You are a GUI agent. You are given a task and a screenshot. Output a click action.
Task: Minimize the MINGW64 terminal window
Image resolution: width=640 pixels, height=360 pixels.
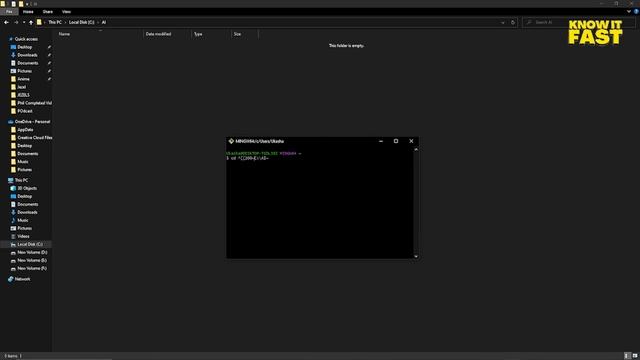(381, 141)
